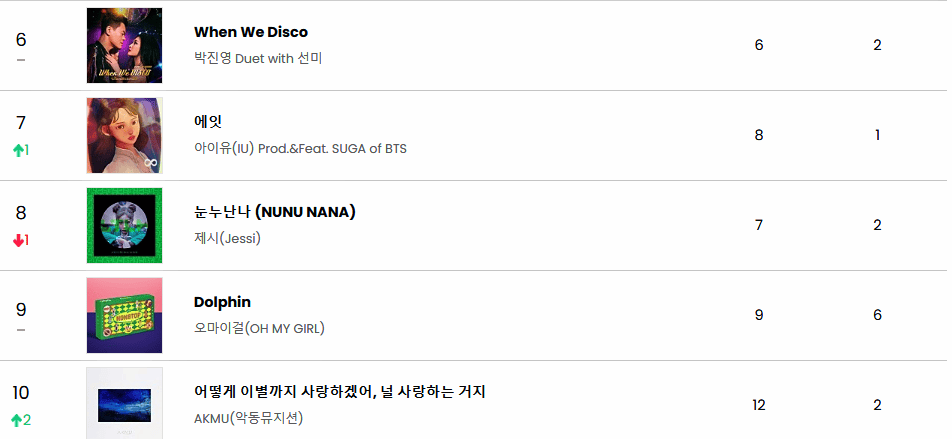Select the NUNU NANA album cover
This screenshot has height=439, width=952.
click(124, 225)
